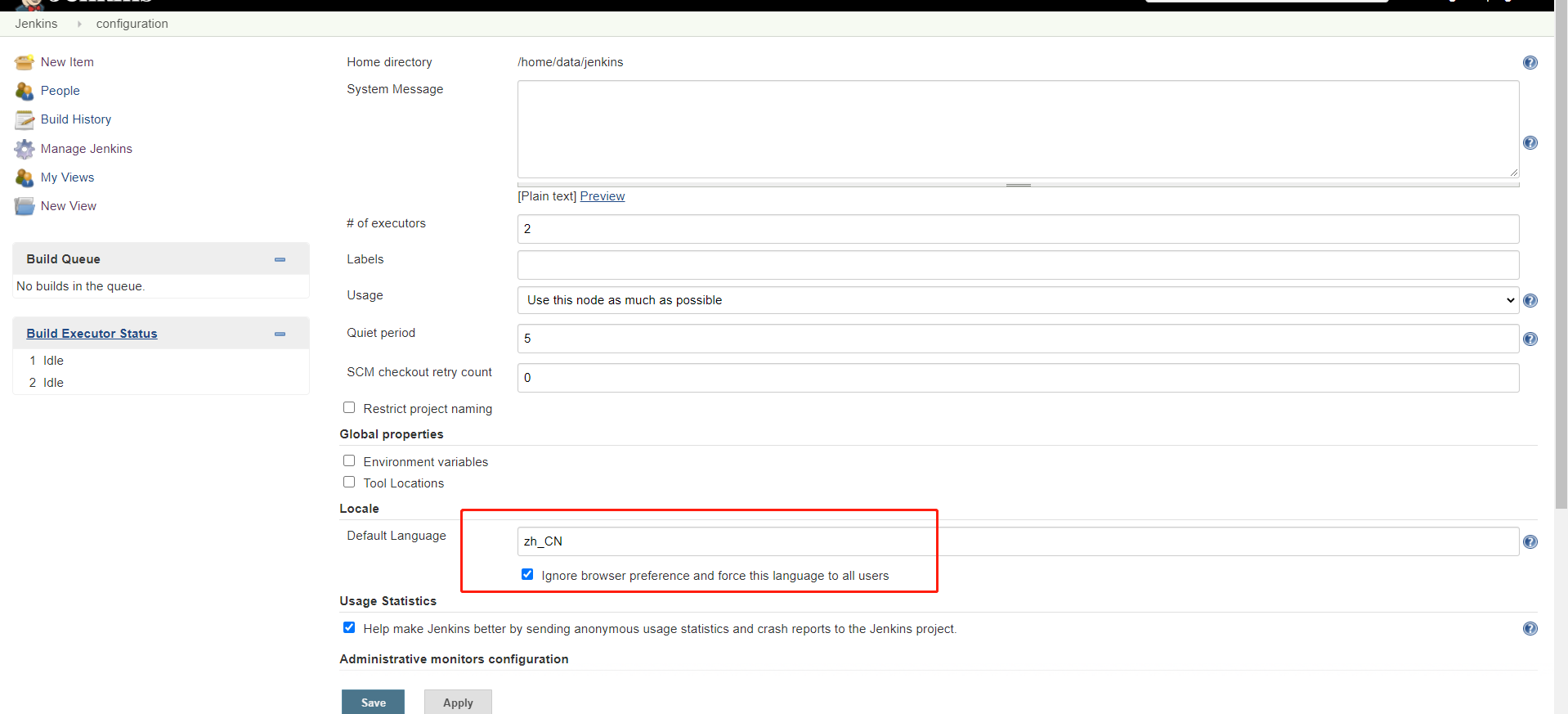
Task: Toggle Restrict project naming checkbox
Action: coord(349,407)
